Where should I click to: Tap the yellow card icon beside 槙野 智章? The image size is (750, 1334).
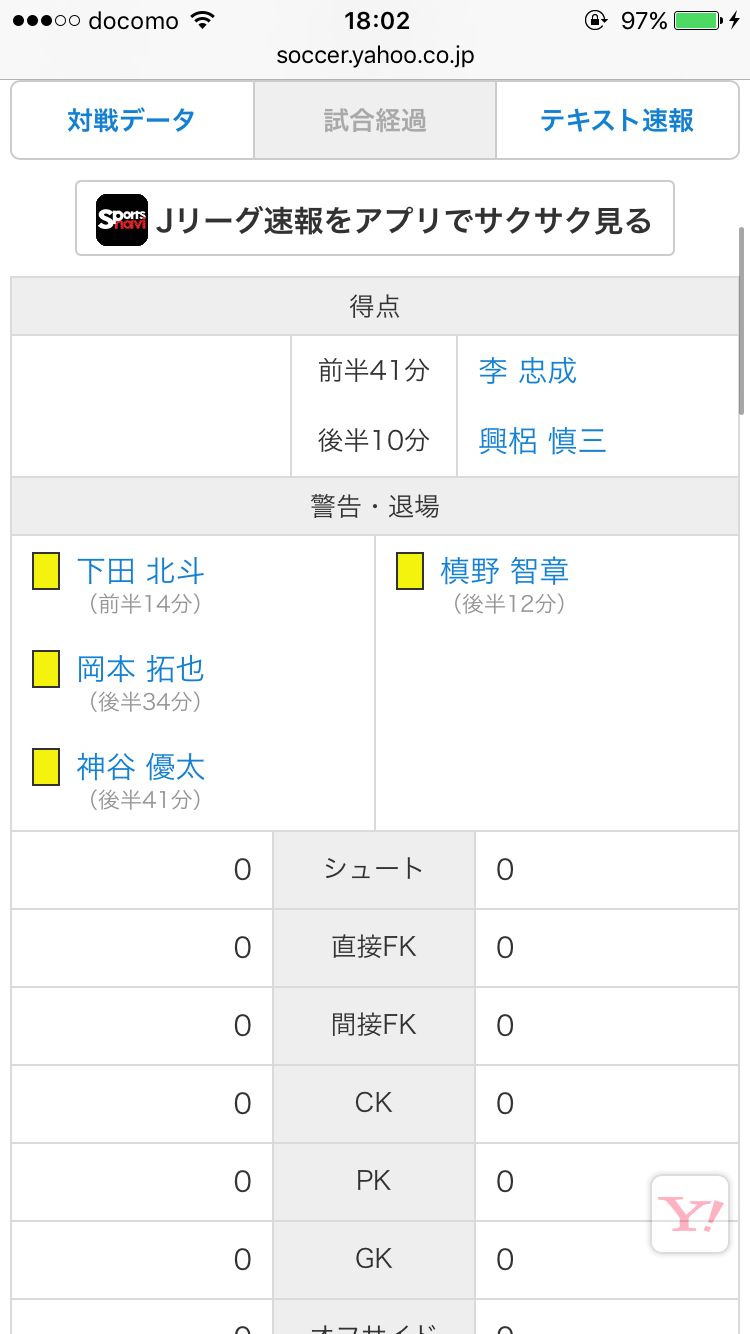tap(410, 571)
